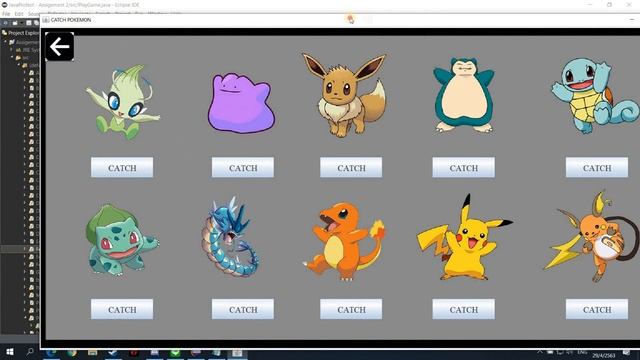The width and height of the screenshot is (640, 360).
Task: Click CATCH button under Raichu
Action: 597,309
